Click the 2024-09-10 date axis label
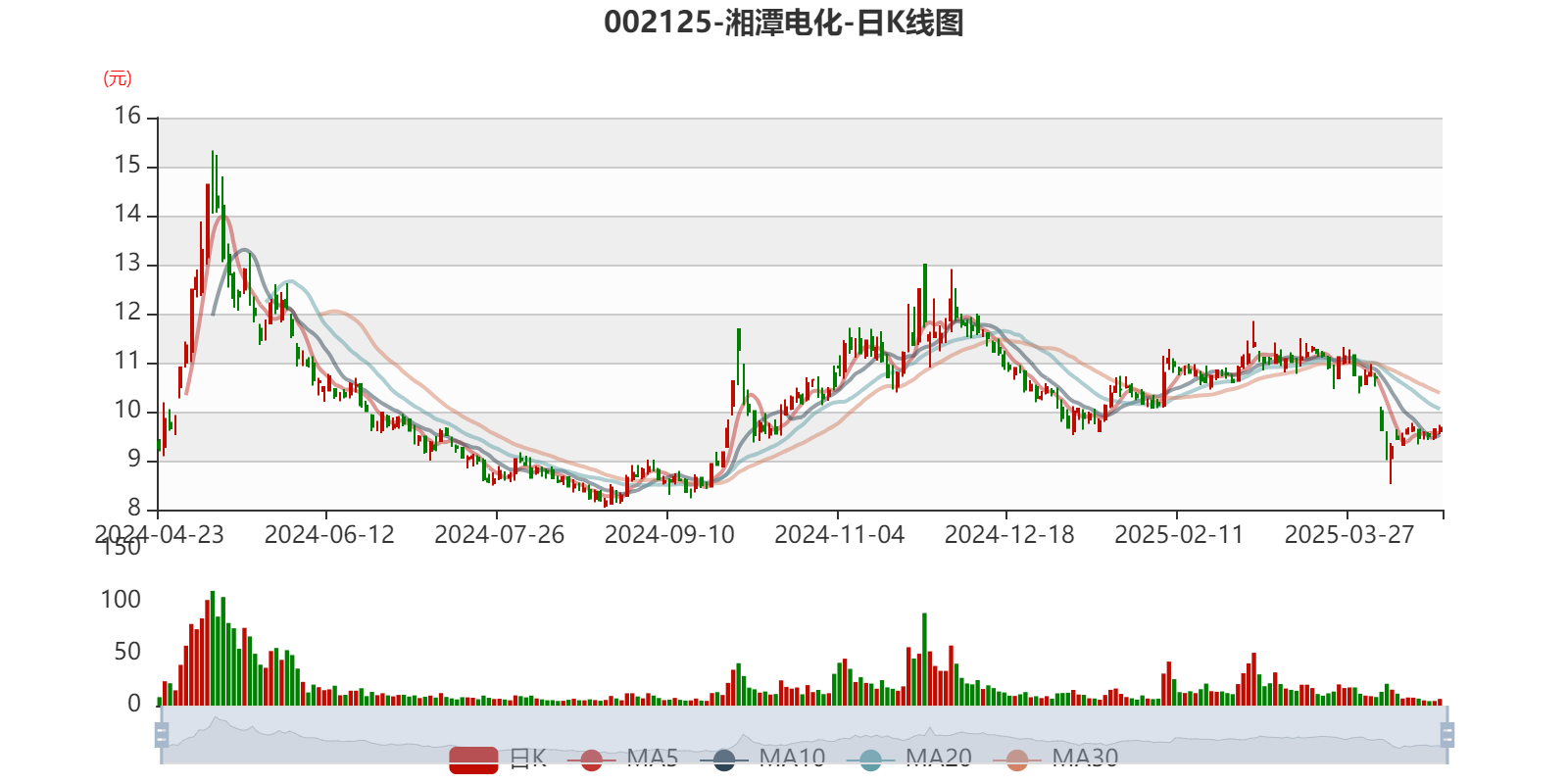 point(669,534)
